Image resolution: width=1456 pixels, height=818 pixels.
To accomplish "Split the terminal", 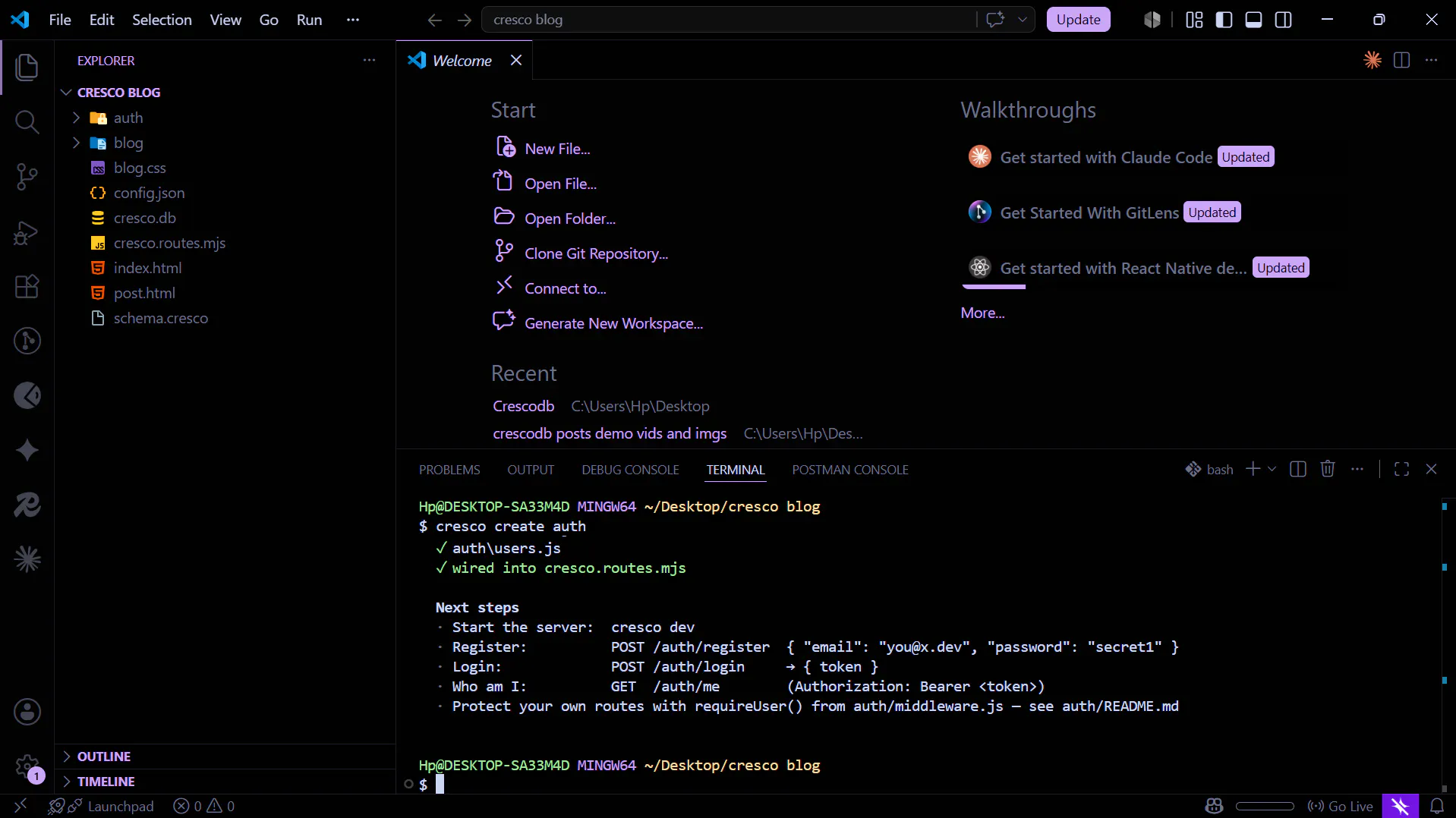I will [x=1298, y=469].
